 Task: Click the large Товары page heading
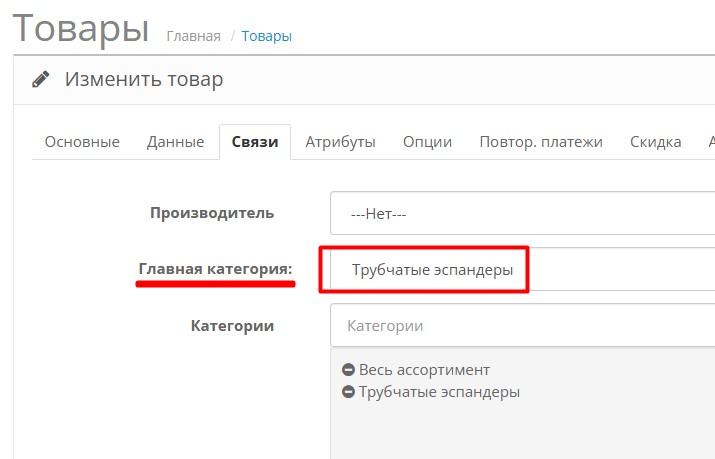coord(80,28)
